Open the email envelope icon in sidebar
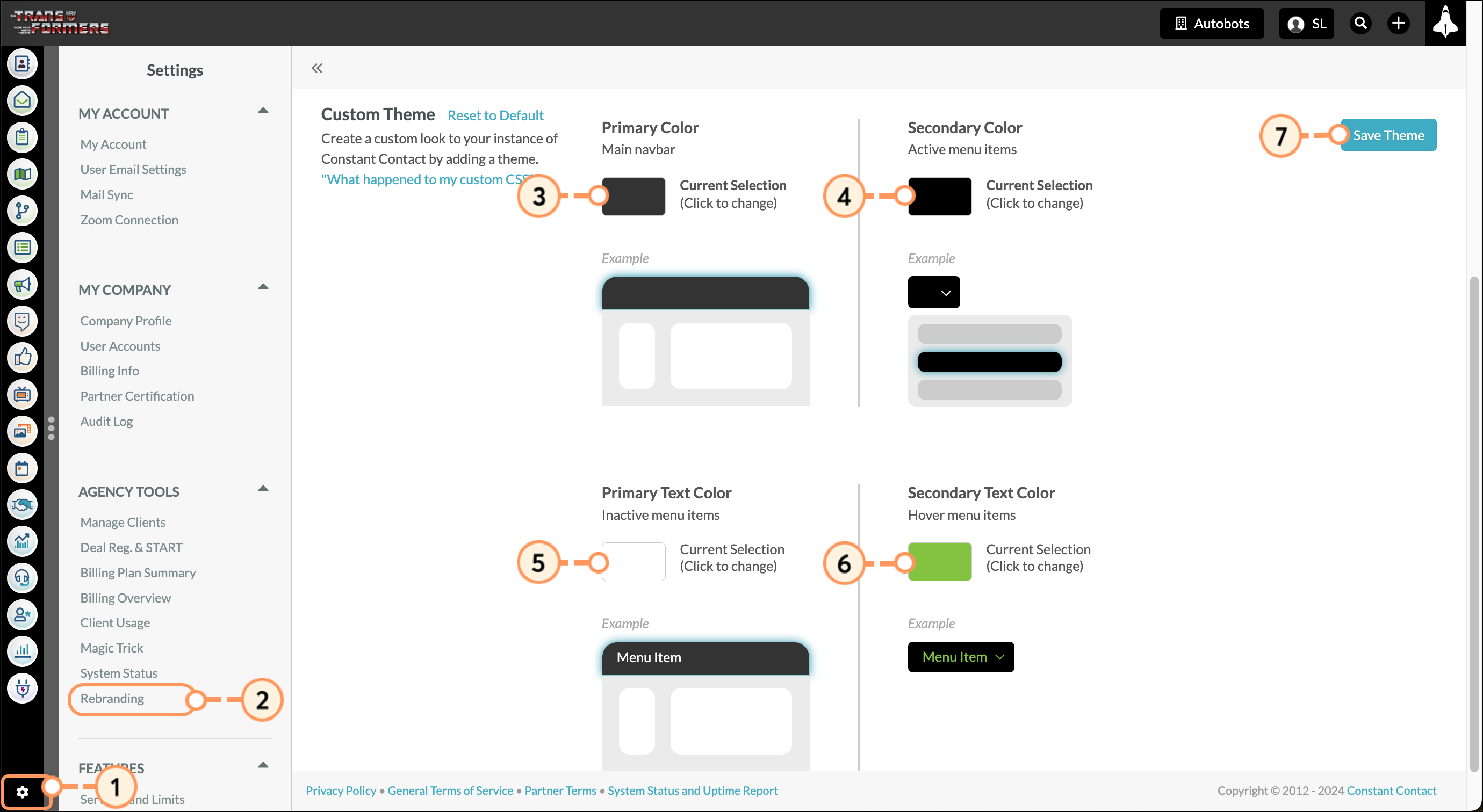The width and height of the screenshot is (1483, 812). pos(22,101)
